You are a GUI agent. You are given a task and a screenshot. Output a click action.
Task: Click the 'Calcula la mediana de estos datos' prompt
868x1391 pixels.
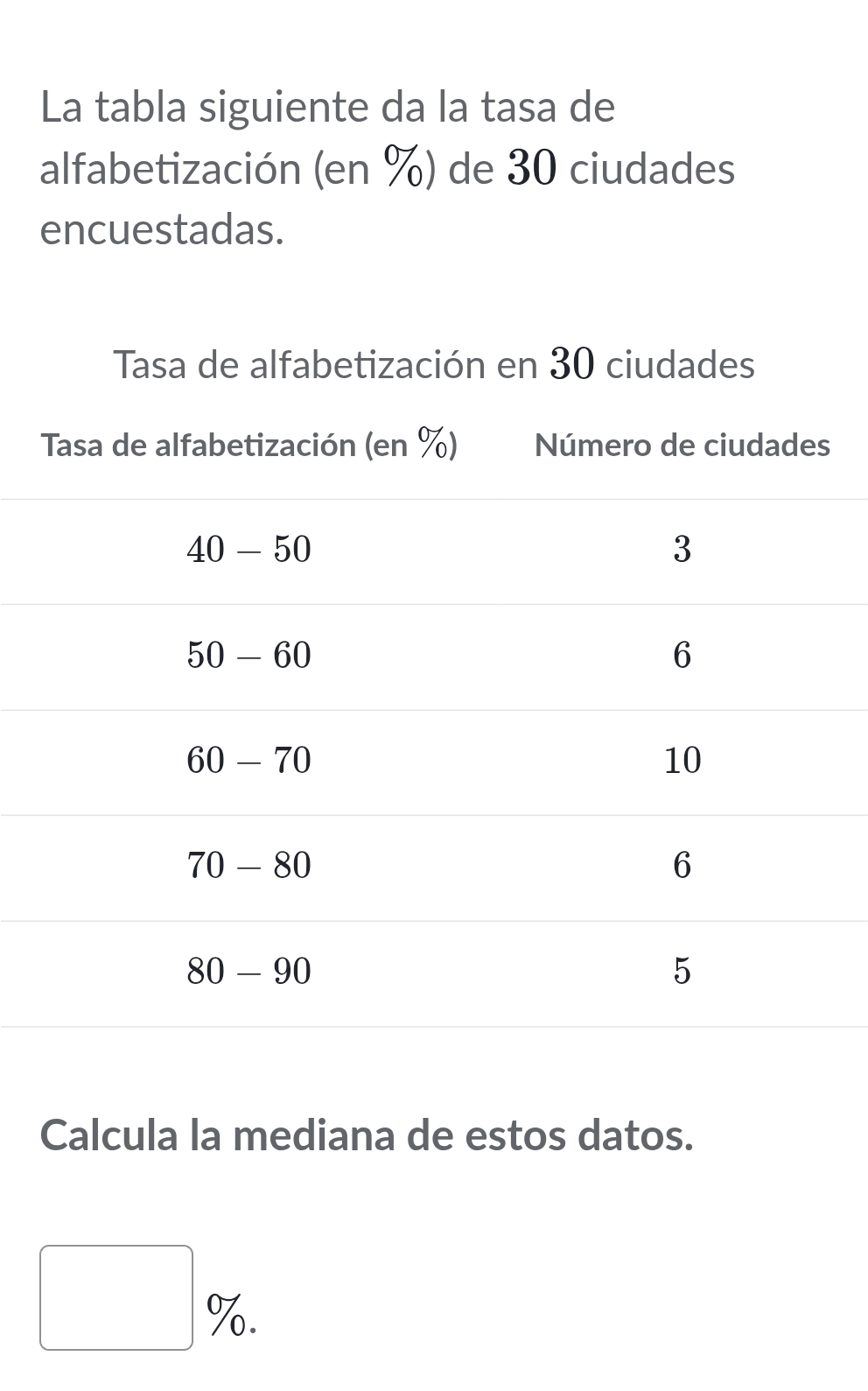[367, 1135]
